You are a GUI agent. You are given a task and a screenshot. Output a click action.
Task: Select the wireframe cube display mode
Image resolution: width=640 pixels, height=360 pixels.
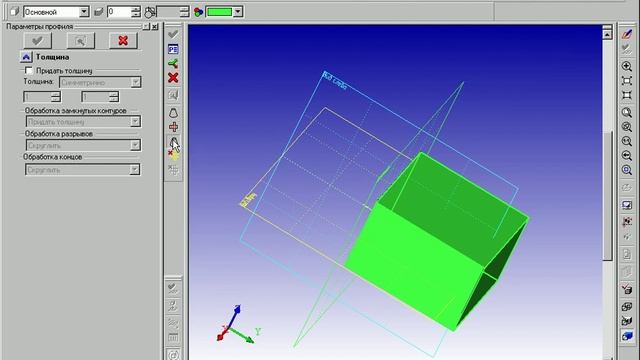tap(627, 307)
